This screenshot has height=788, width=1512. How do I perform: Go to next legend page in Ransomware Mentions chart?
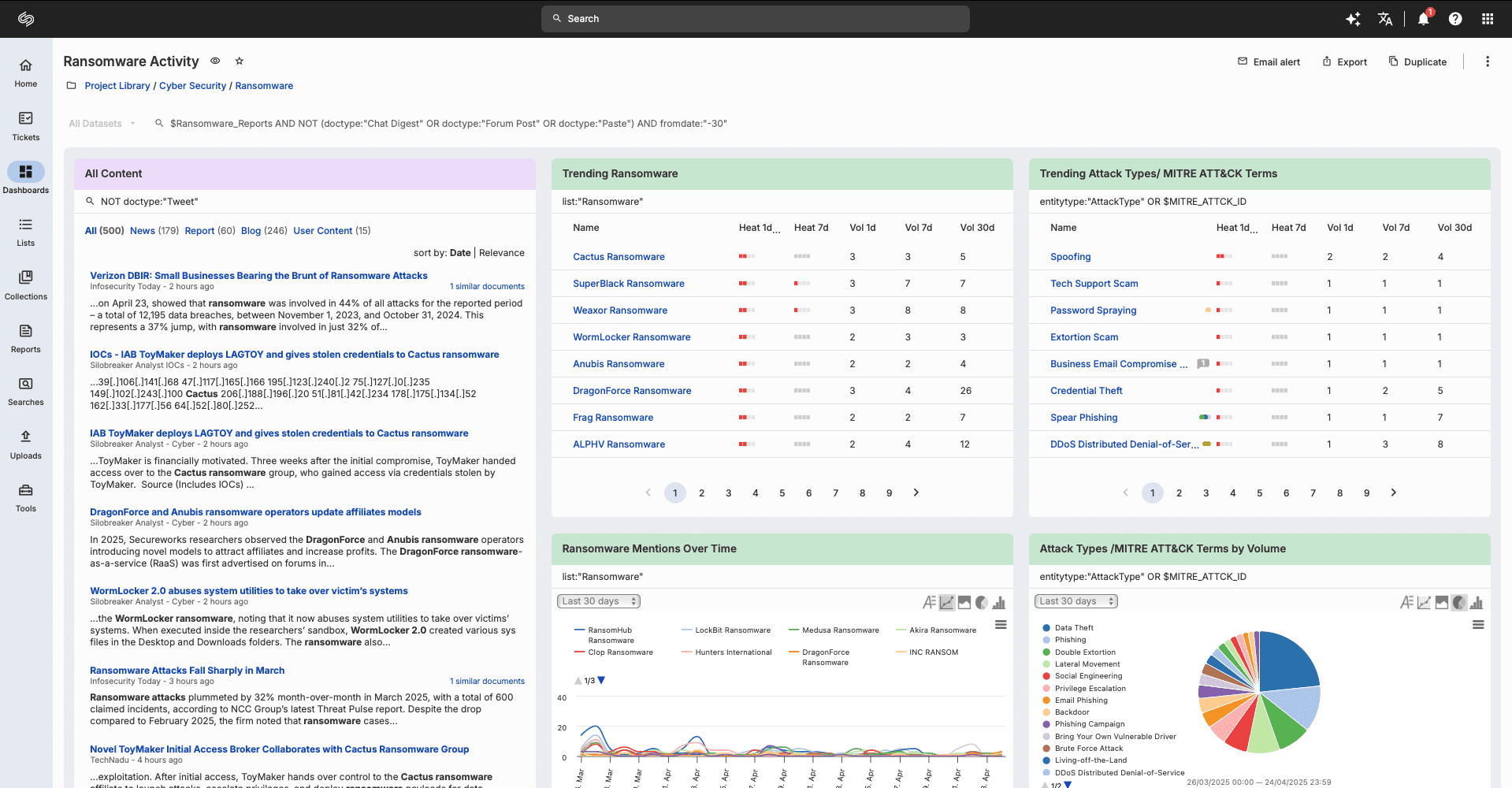602,681
